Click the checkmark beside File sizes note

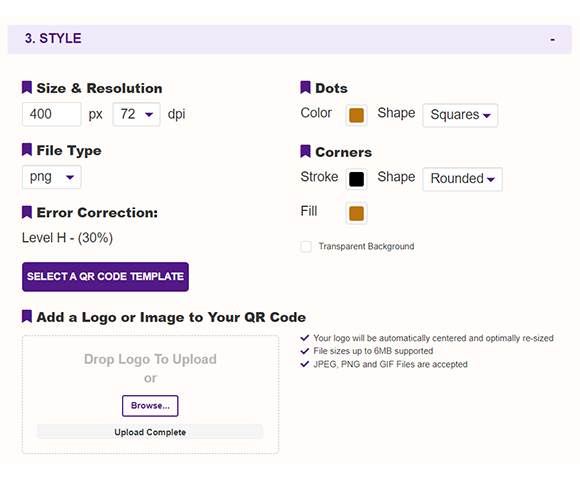point(305,351)
